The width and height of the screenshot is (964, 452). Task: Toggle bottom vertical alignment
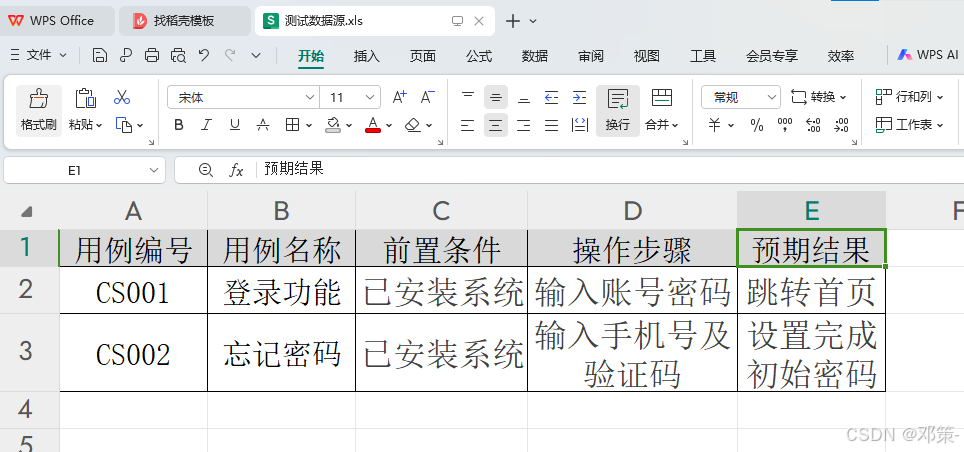pyautogui.click(x=524, y=97)
